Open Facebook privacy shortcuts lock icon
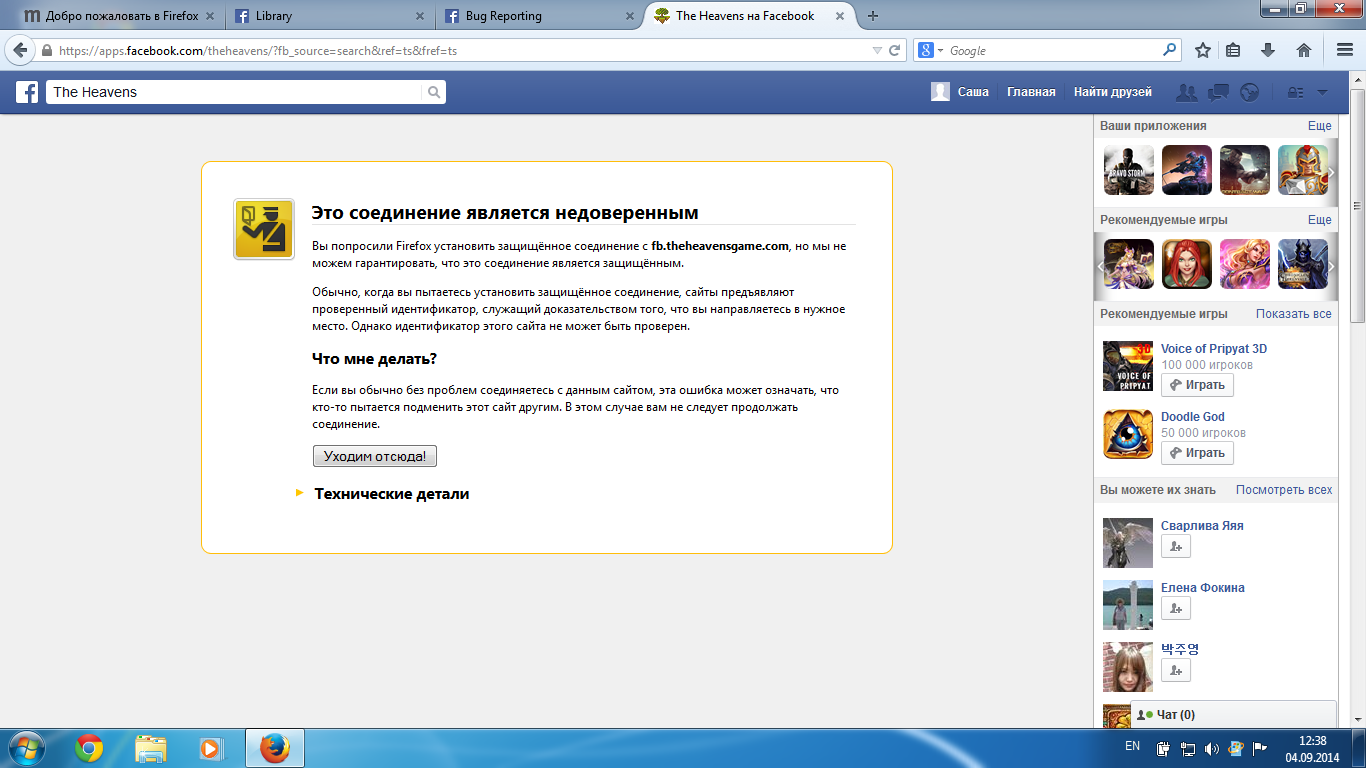 [x=1295, y=92]
